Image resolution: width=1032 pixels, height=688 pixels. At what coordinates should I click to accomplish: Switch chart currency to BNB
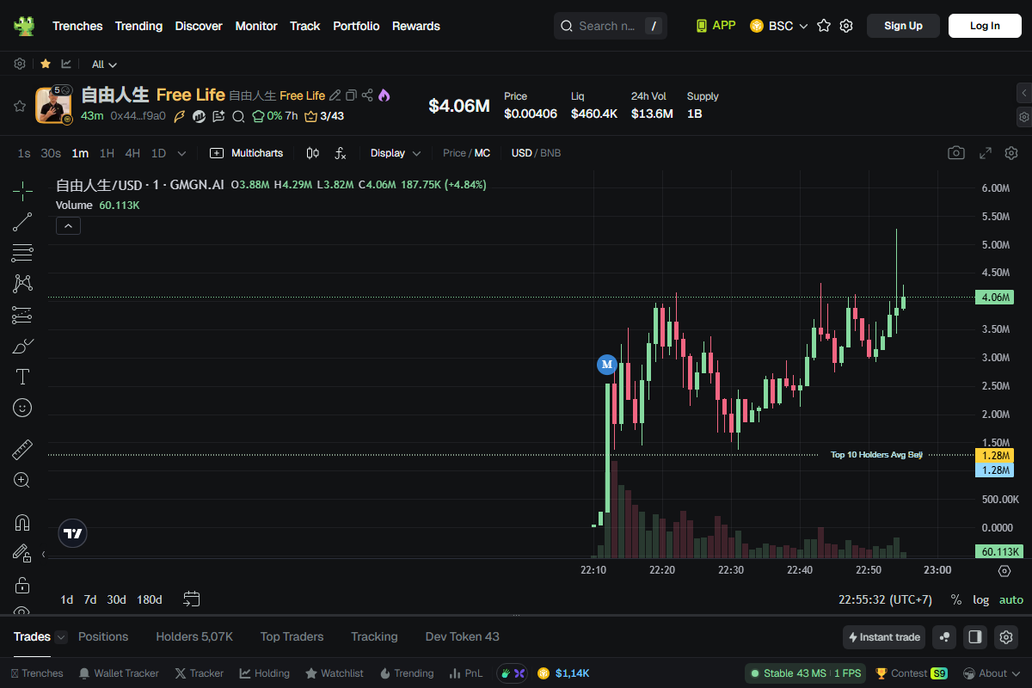551,153
